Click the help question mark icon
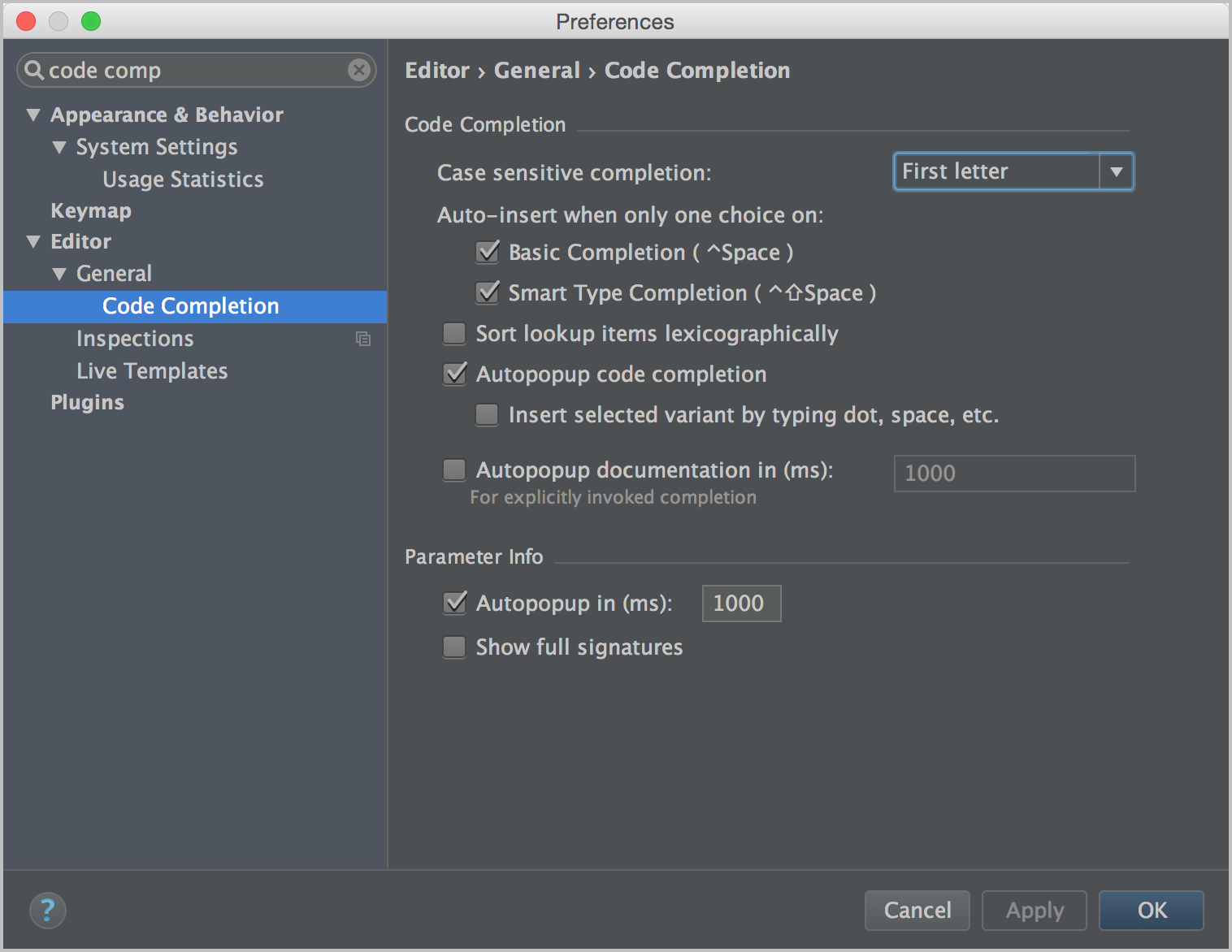The height and width of the screenshot is (952, 1232). tap(47, 910)
